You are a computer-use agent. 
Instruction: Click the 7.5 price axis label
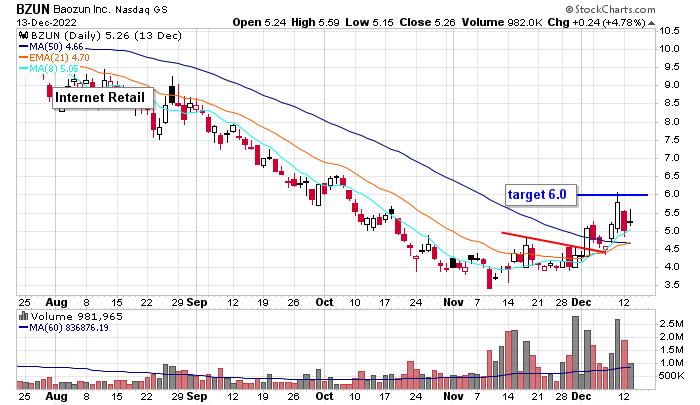click(x=672, y=140)
